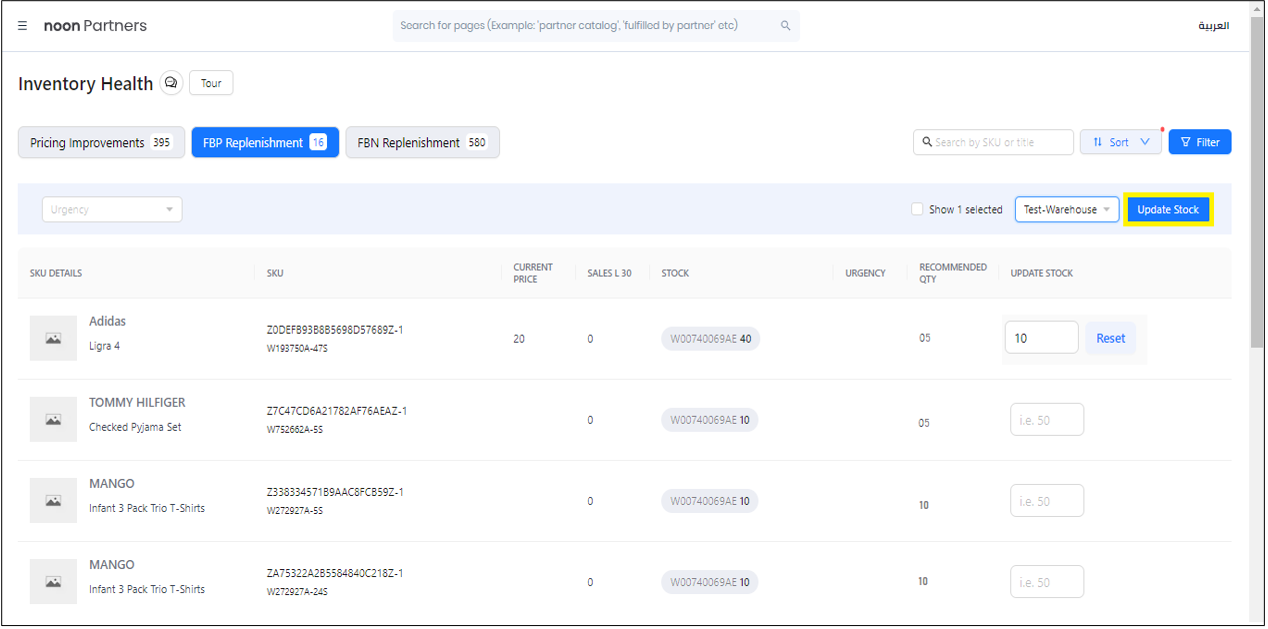1268x629 pixels.
Task: Open the hamburger navigation menu
Action: coord(23,26)
